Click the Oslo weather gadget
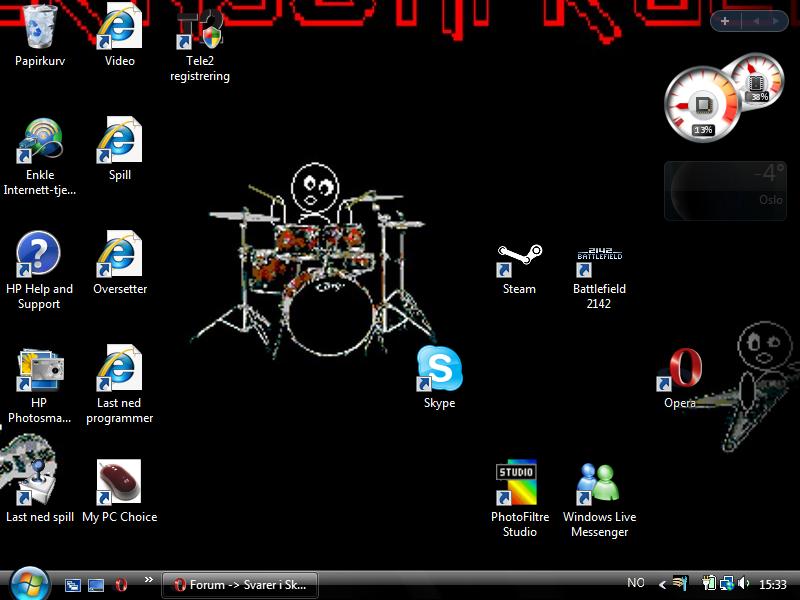The height and width of the screenshot is (600, 800). [x=725, y=191]
